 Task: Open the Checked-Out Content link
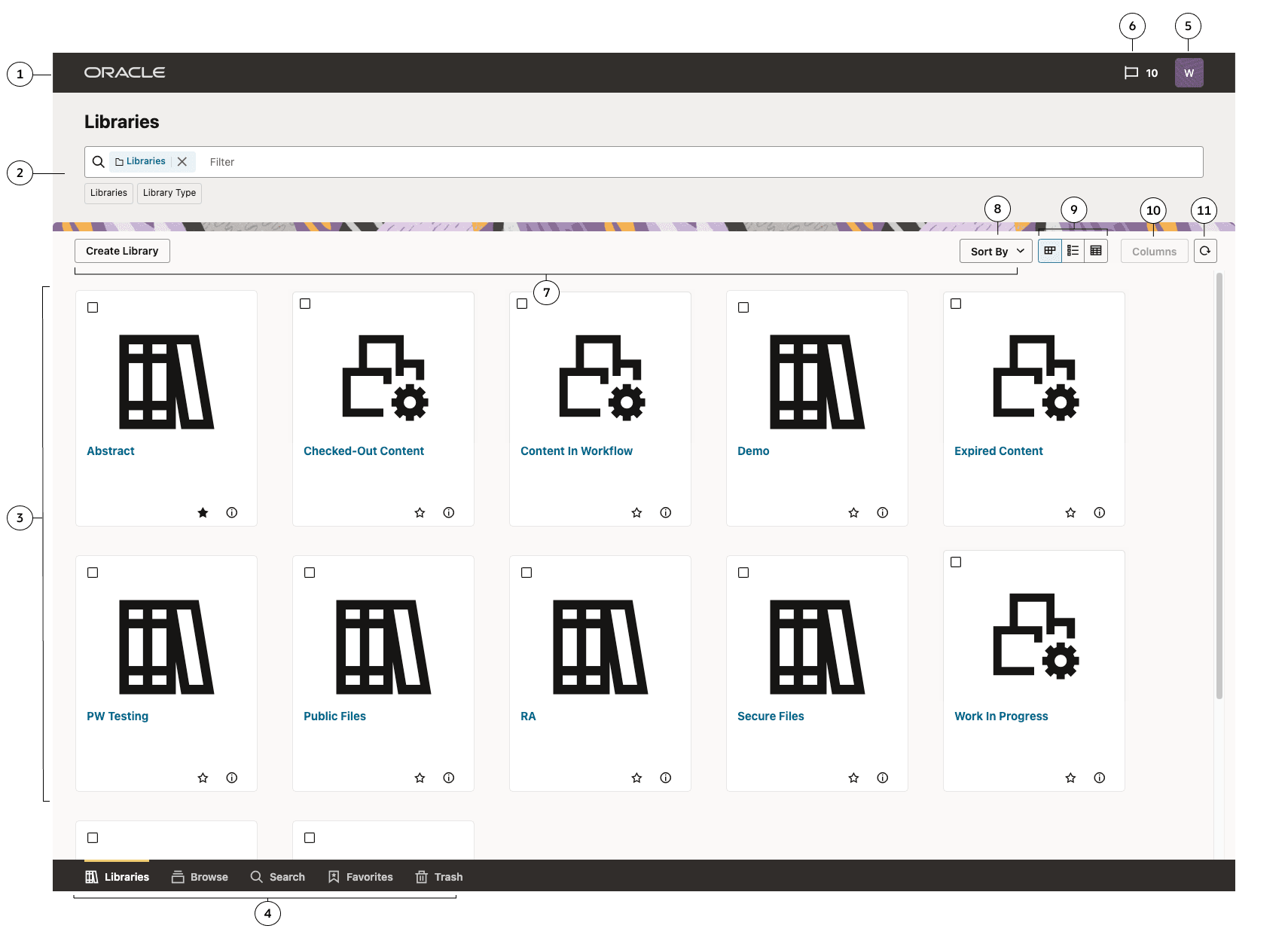[364, 451]
